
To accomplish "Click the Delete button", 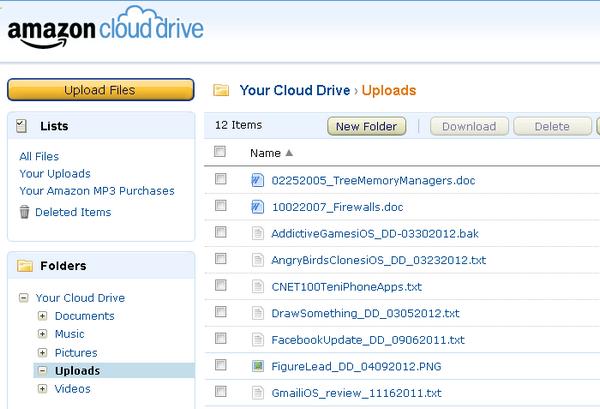I will point(552,126).
